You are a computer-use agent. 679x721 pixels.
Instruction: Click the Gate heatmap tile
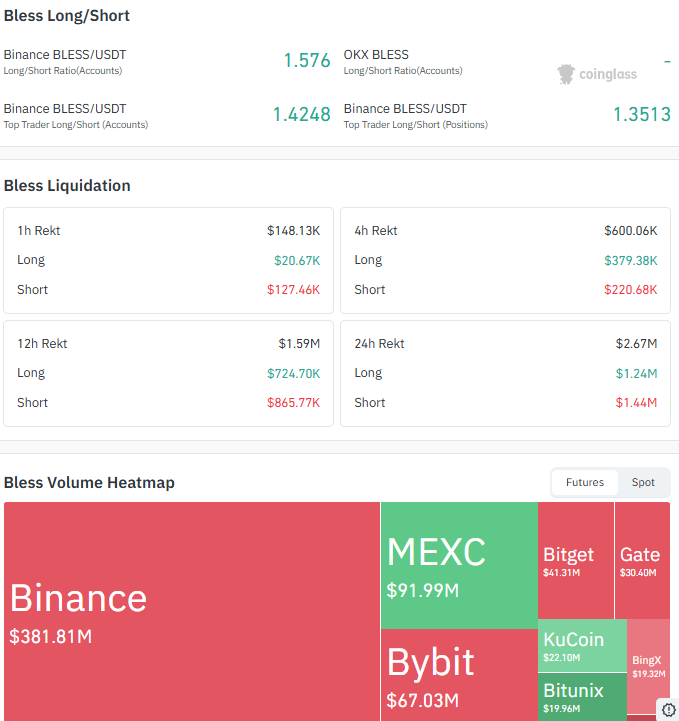[x=642, y=560]
